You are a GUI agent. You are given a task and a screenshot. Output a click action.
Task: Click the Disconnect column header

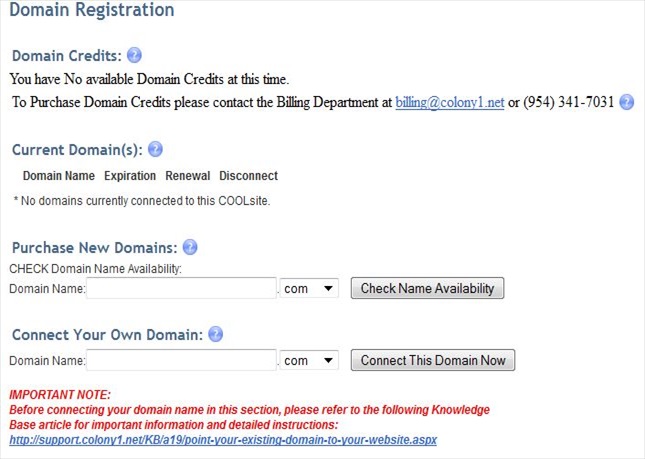tap(248, 176)
